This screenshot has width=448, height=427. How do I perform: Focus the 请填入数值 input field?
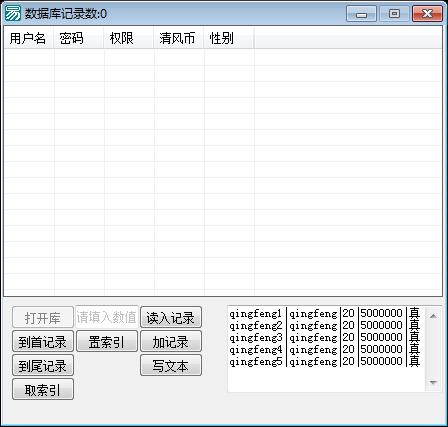(107, 317)
